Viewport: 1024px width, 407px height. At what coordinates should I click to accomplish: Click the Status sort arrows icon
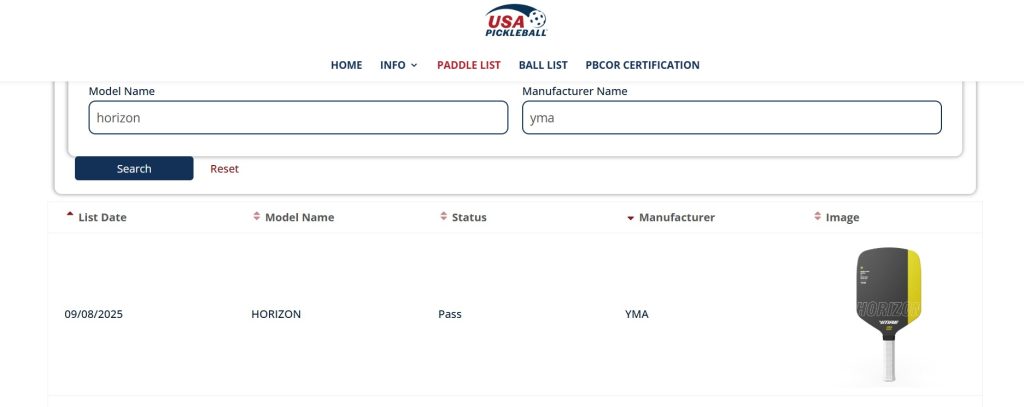(444, 217)
